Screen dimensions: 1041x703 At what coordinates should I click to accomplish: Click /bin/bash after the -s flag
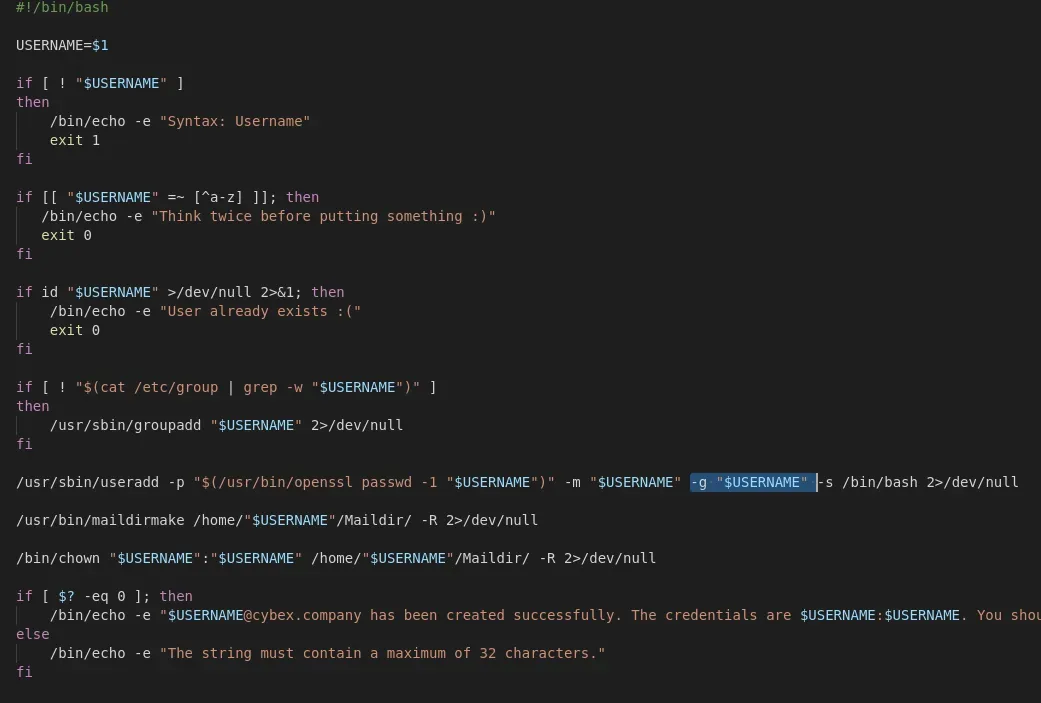[879, 482]
